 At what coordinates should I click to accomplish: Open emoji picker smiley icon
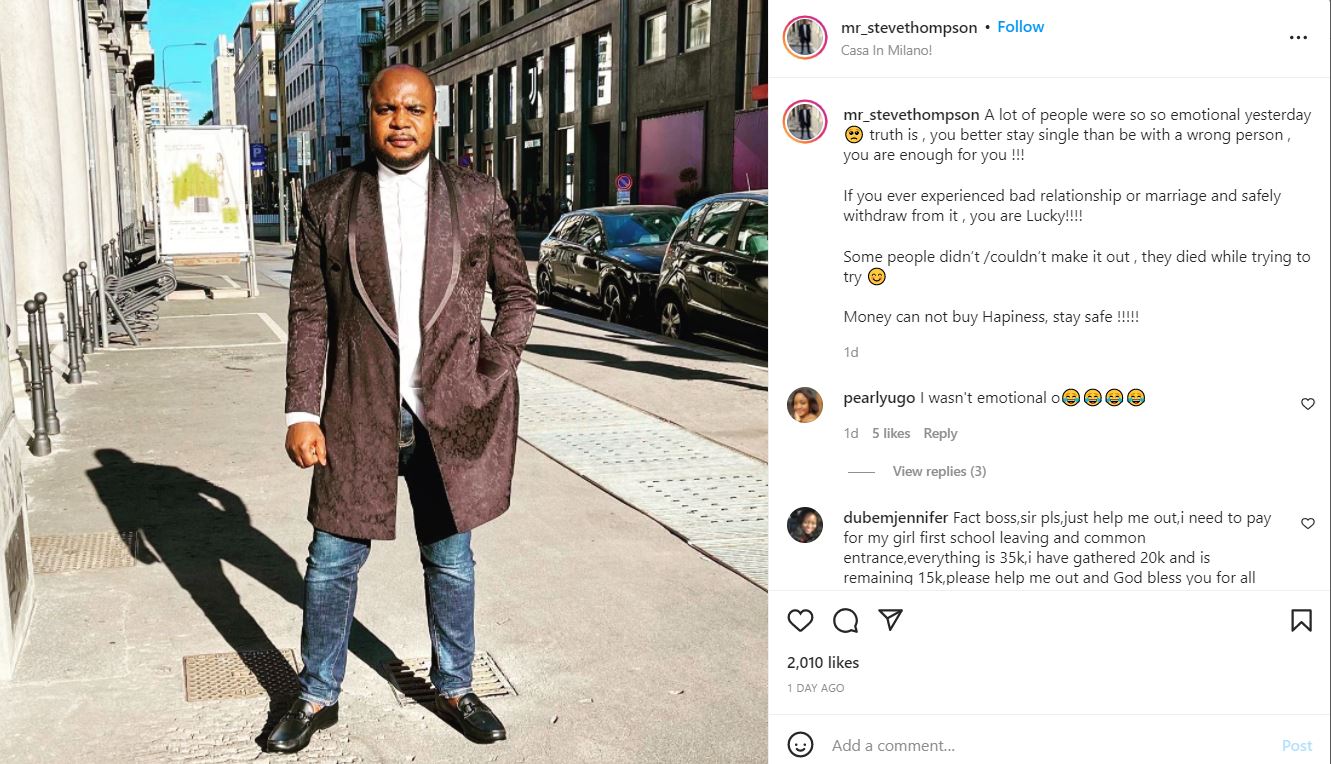(800, 745)
